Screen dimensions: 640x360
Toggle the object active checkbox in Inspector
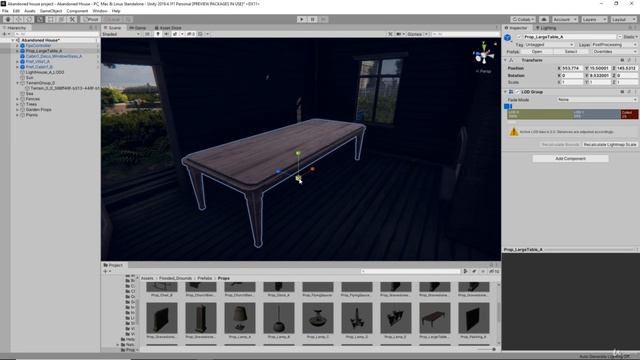[519, 37]
